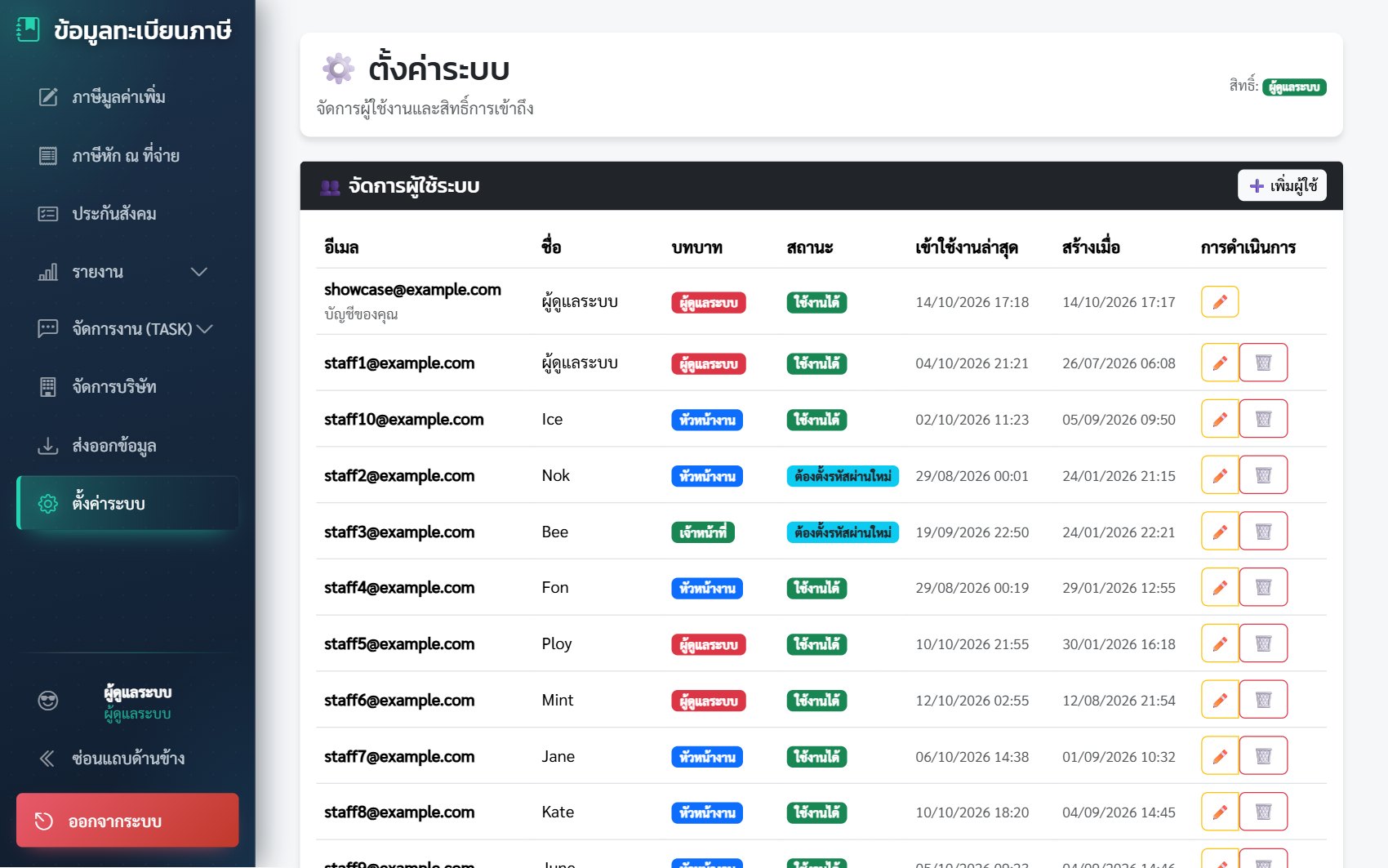Click the red ออกจากระบบ logout button

tap(127, 821)
